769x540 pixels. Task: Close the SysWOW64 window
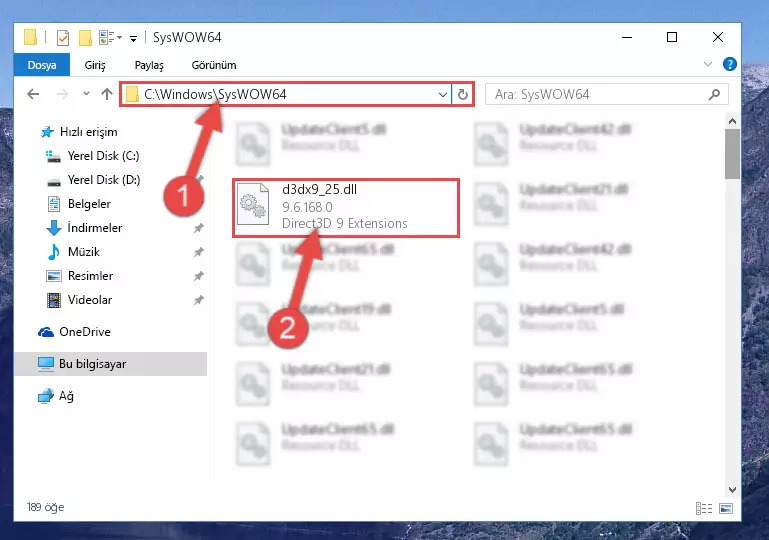pyautogui.click(x=718, y=37)
